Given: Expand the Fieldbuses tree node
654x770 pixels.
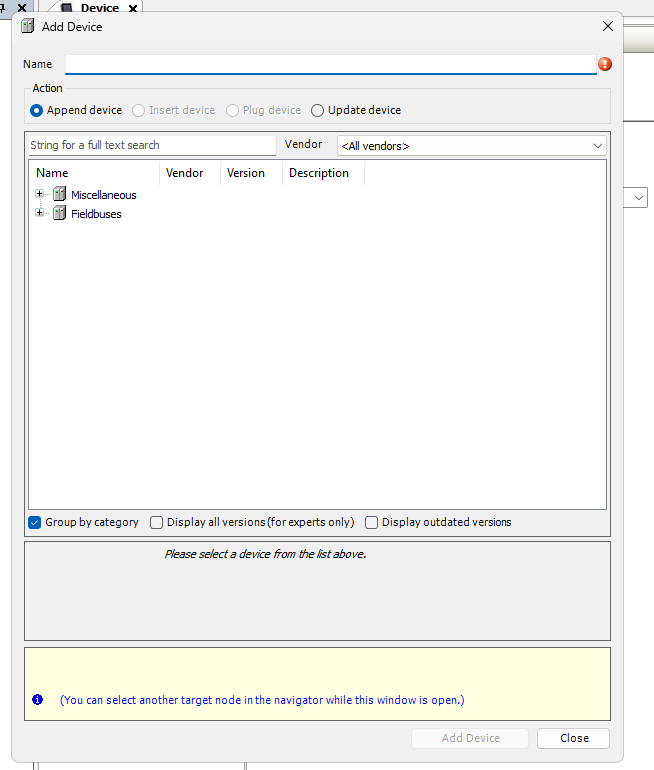Looking at the screenshot, I should [x=39, y=213].
